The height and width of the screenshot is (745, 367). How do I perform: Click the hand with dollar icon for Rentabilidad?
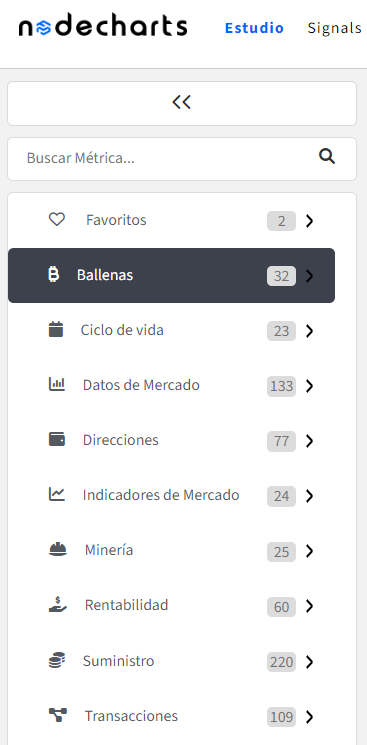(58, 605)
